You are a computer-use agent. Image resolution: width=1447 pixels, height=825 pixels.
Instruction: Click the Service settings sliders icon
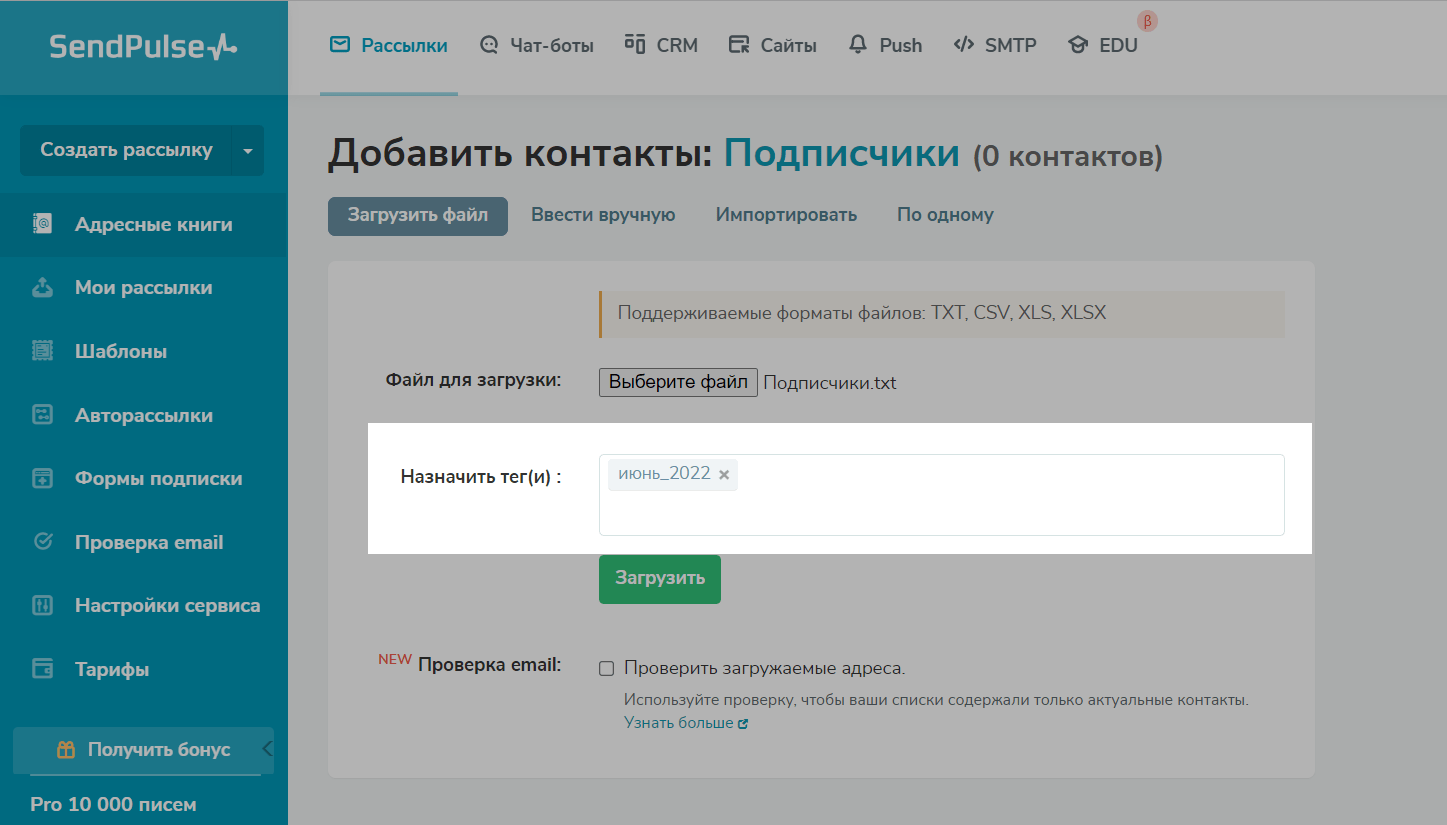(x=42, y=606)
